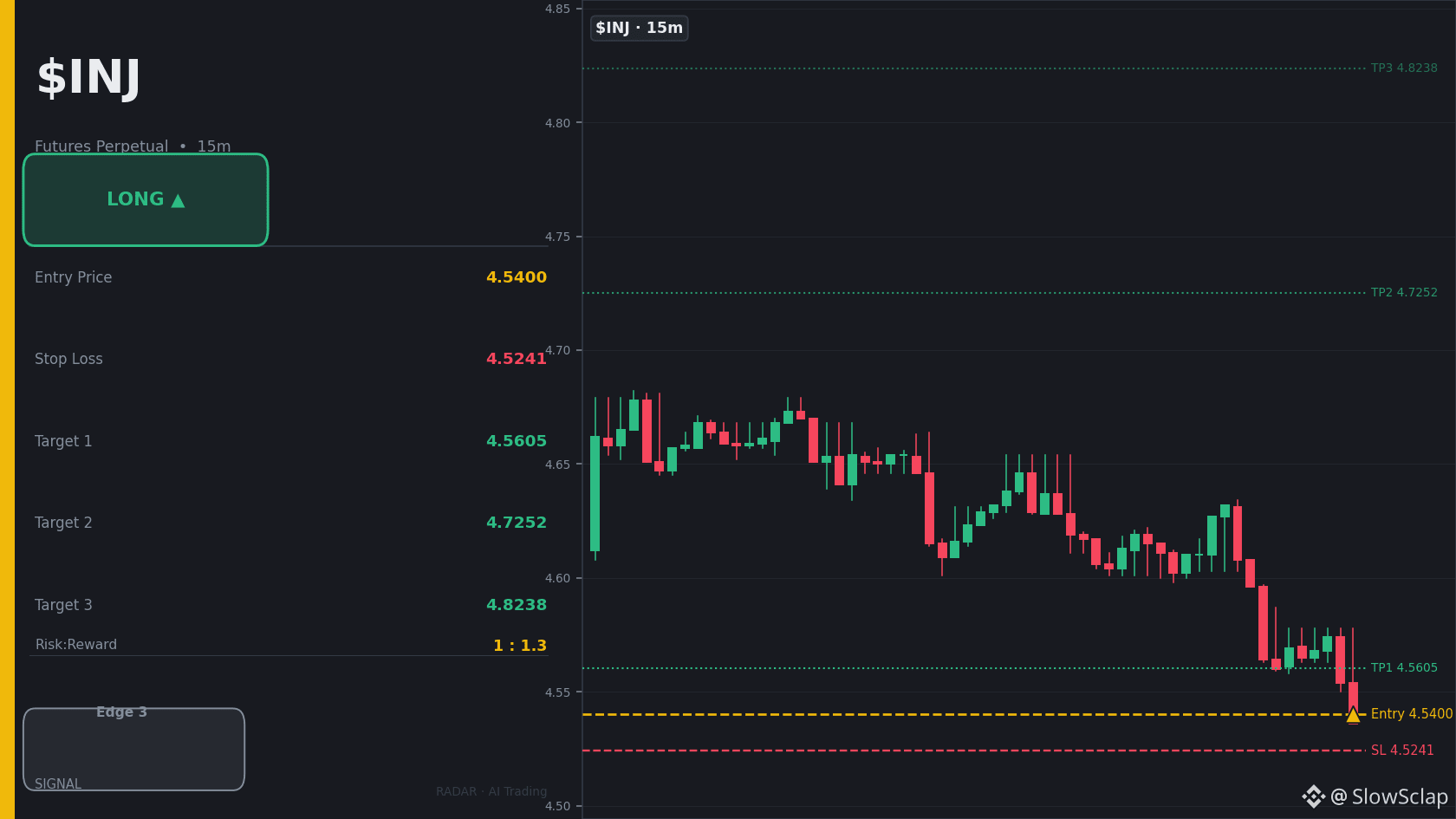1456x819 pixels.
Task: Click the 'TP1 4.5605' chart line label
Action: point(1404,667)
